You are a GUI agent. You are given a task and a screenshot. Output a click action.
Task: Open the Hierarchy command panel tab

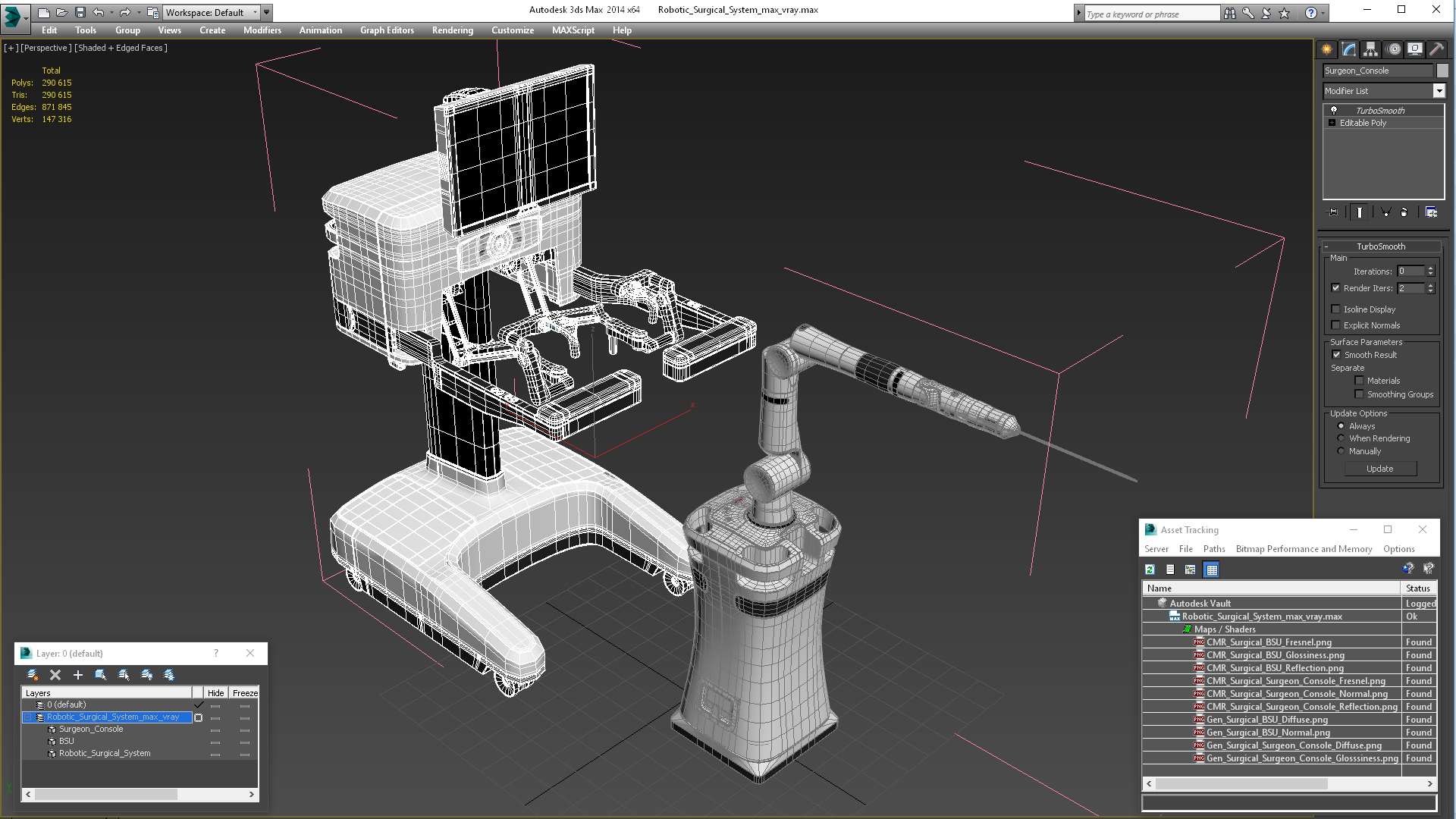[1370, 49]
